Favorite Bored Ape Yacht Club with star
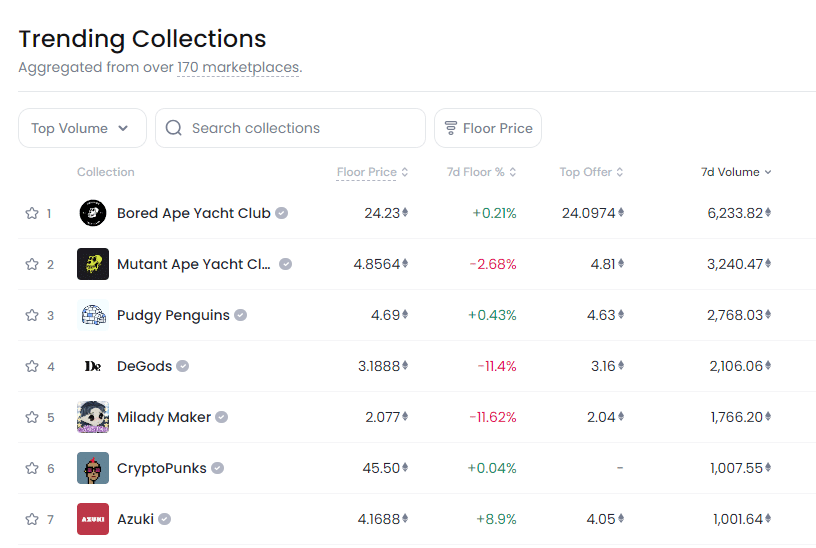 point(32,213)
